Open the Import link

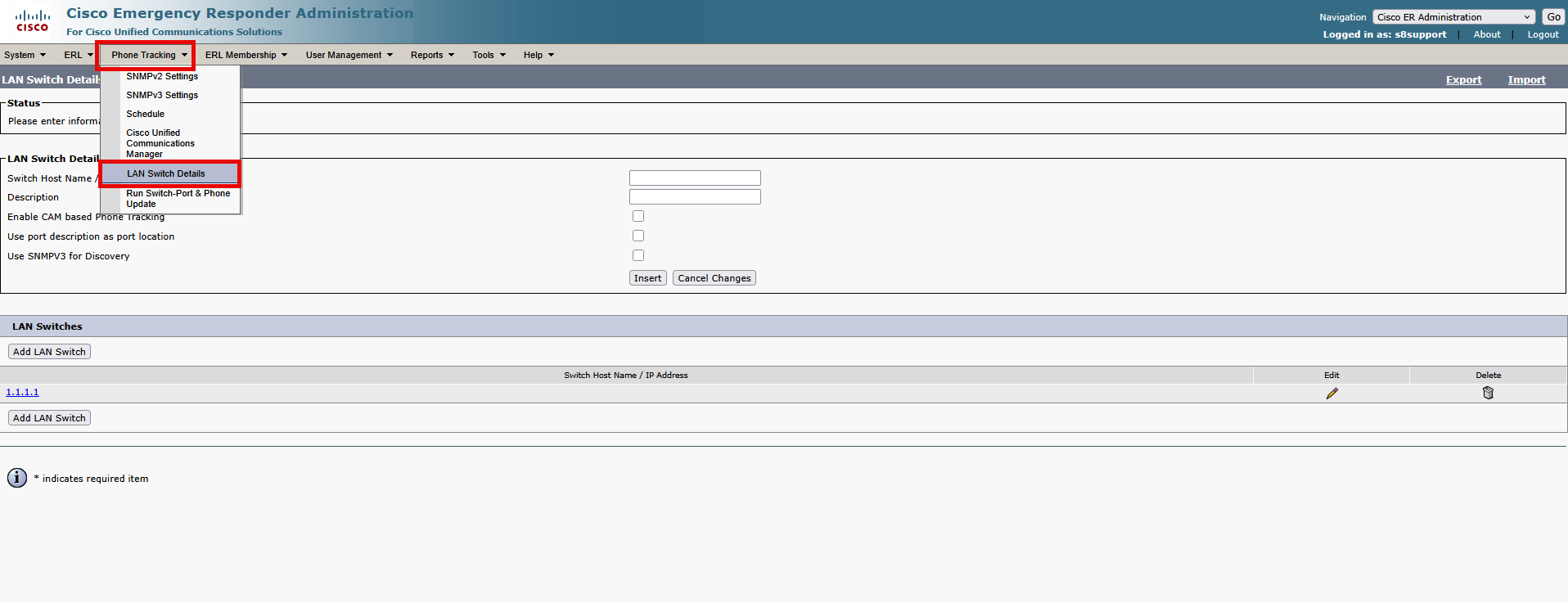pyautogui.click(x=1526, y=79)
